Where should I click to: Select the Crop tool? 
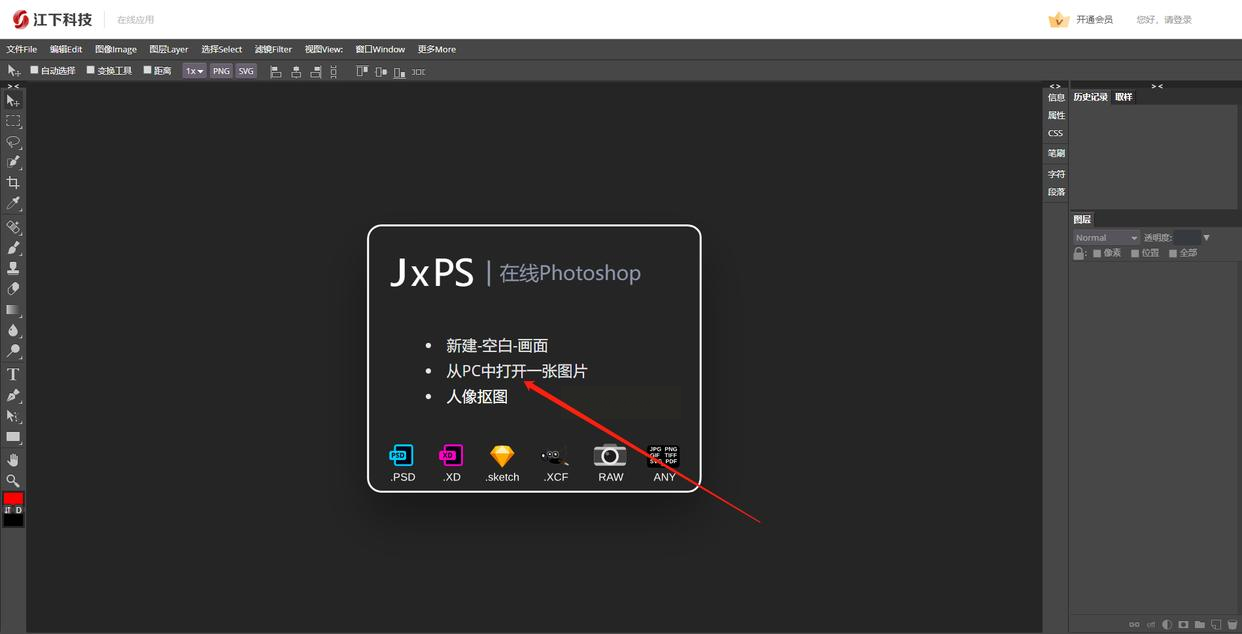[x=13, y=183]
